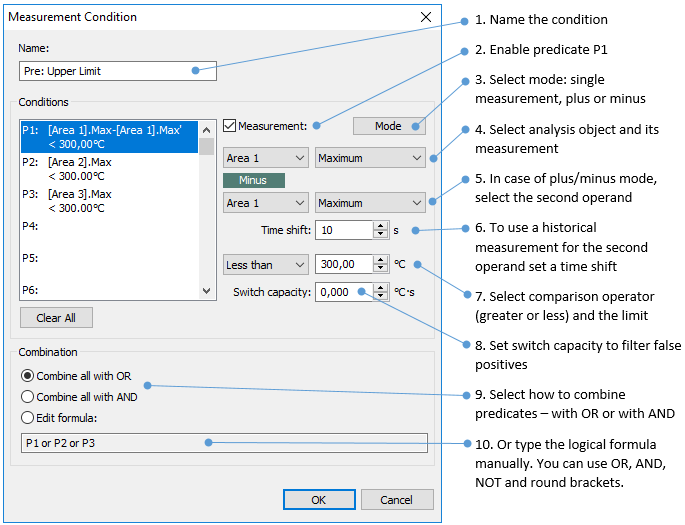Viewport: 685px width, 525px height.
Task: Click the conditions list scroll up arrow
Action: [x=207, y=130]
